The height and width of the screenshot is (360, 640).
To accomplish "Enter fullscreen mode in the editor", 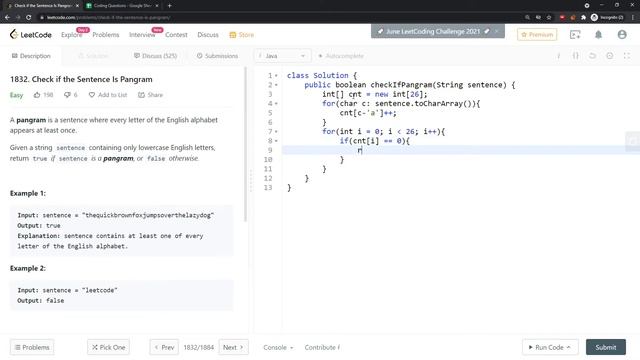I will (627, 56).
